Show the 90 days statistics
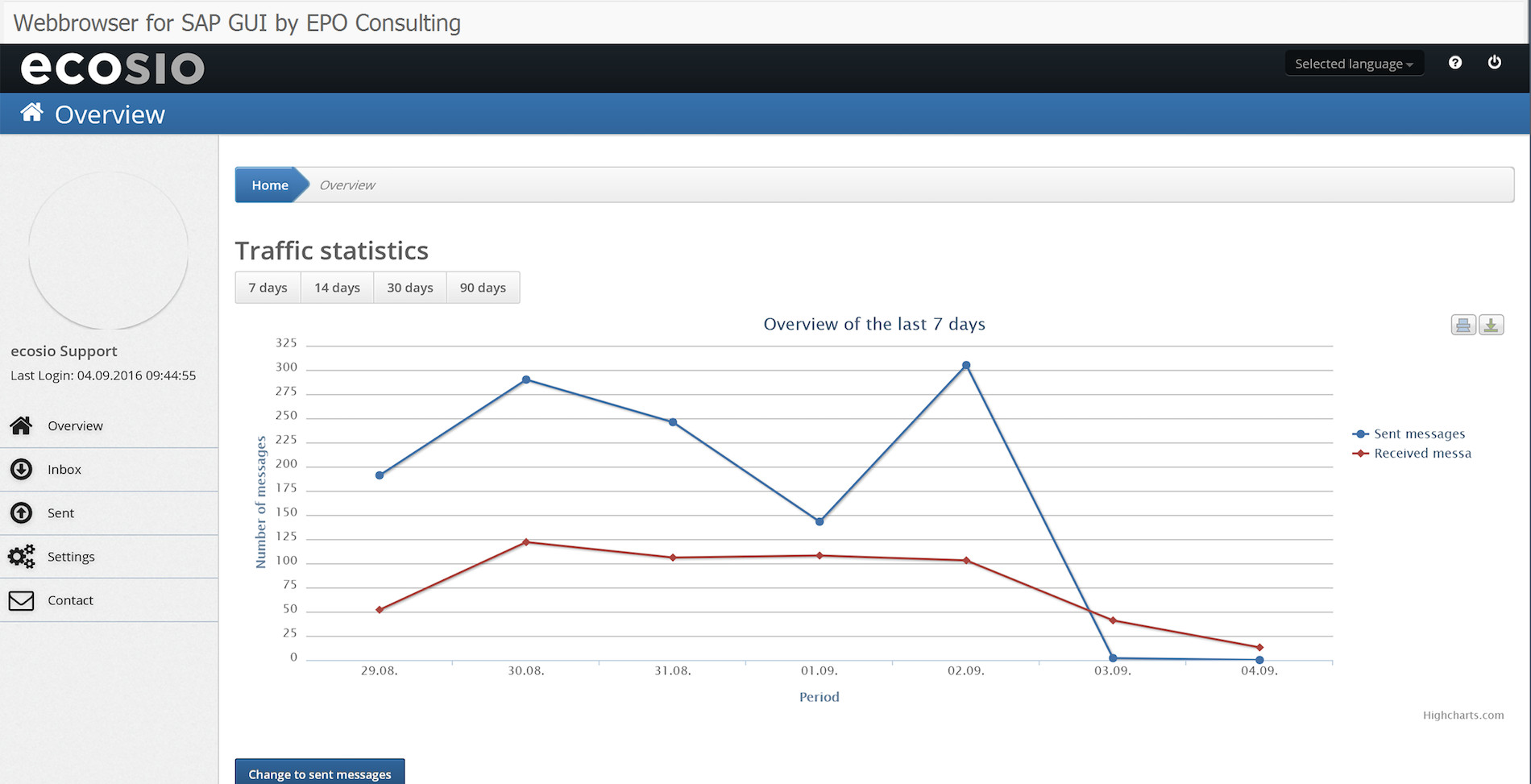This screenshot has height=784, width=1531. coord(483,288)
